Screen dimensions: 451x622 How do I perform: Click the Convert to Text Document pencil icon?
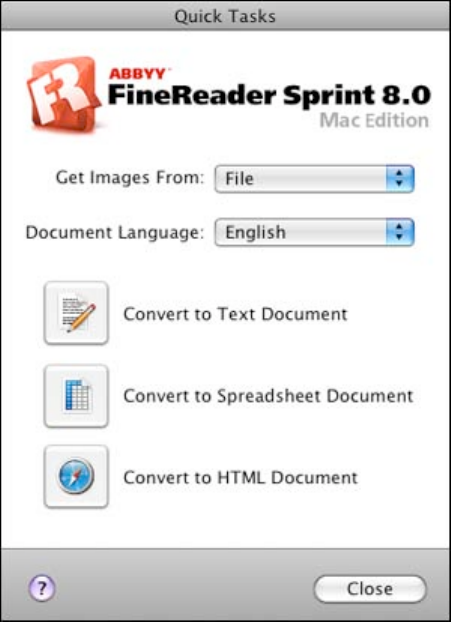coord(76,313)
